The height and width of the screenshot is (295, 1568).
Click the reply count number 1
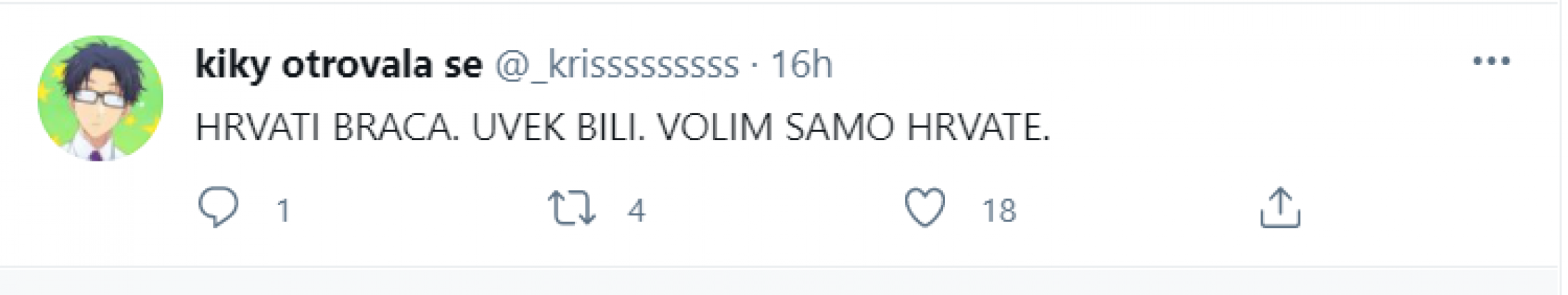tap(283, 212)
